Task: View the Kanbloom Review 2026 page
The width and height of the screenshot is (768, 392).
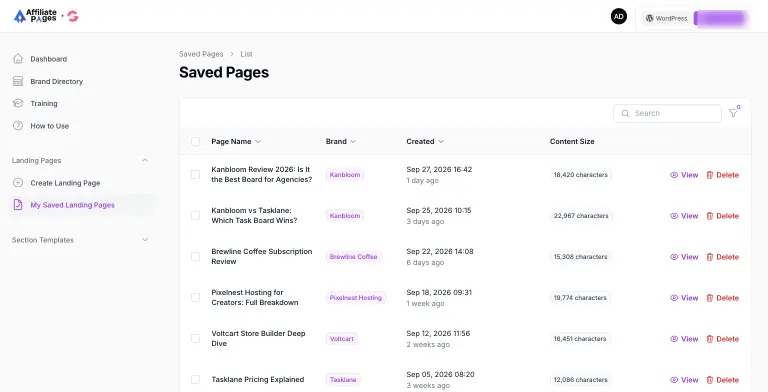Action: 684,175
